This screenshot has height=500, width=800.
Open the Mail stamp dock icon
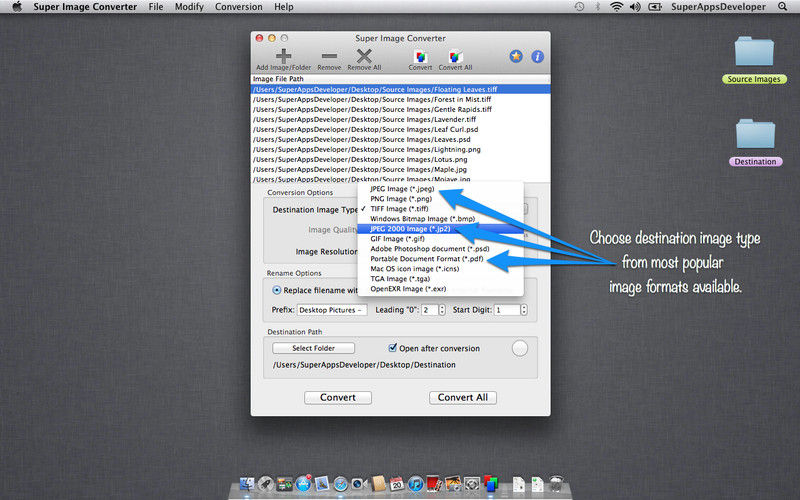point(322,483)
